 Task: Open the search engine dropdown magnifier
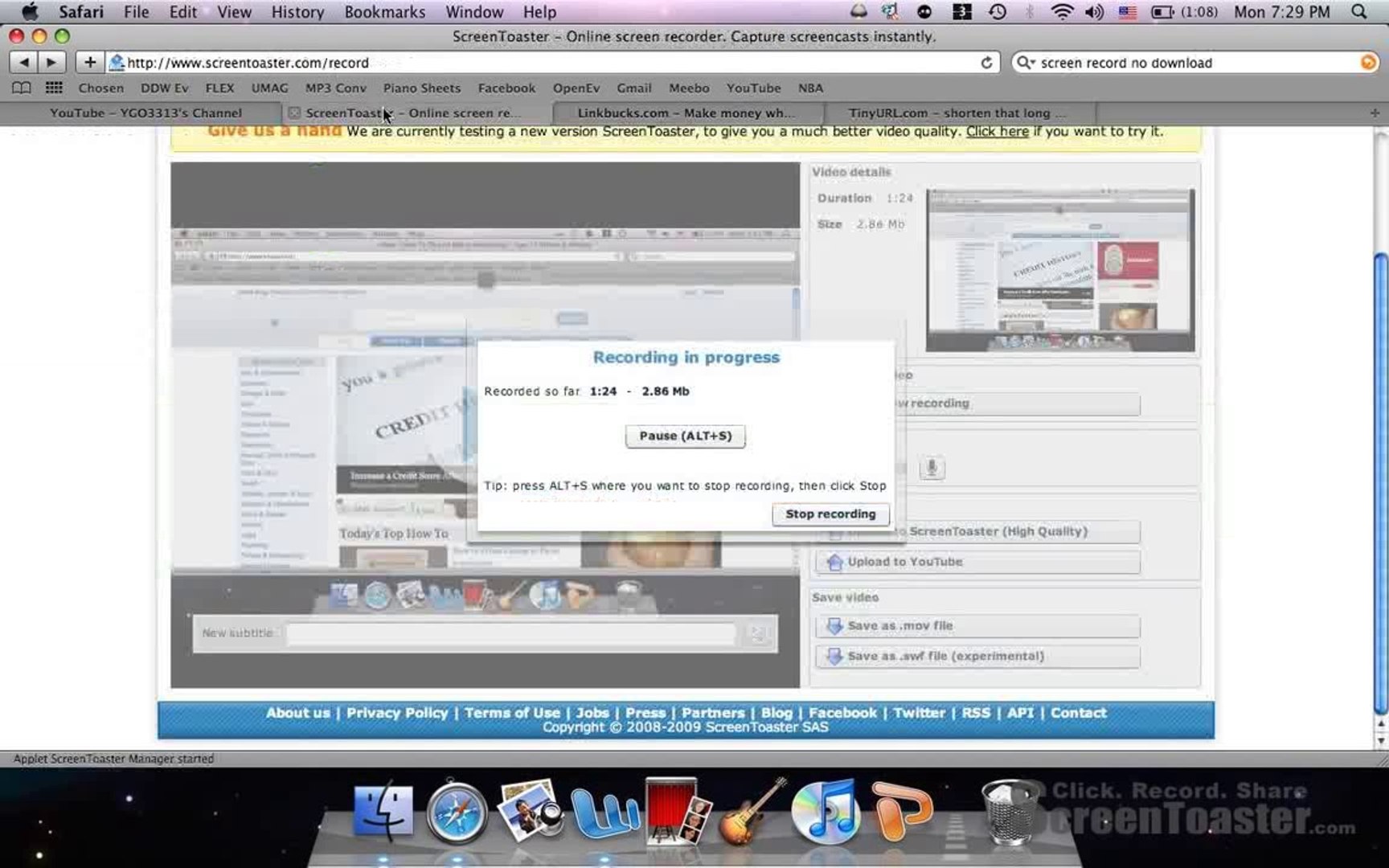tap(1025, 63)
